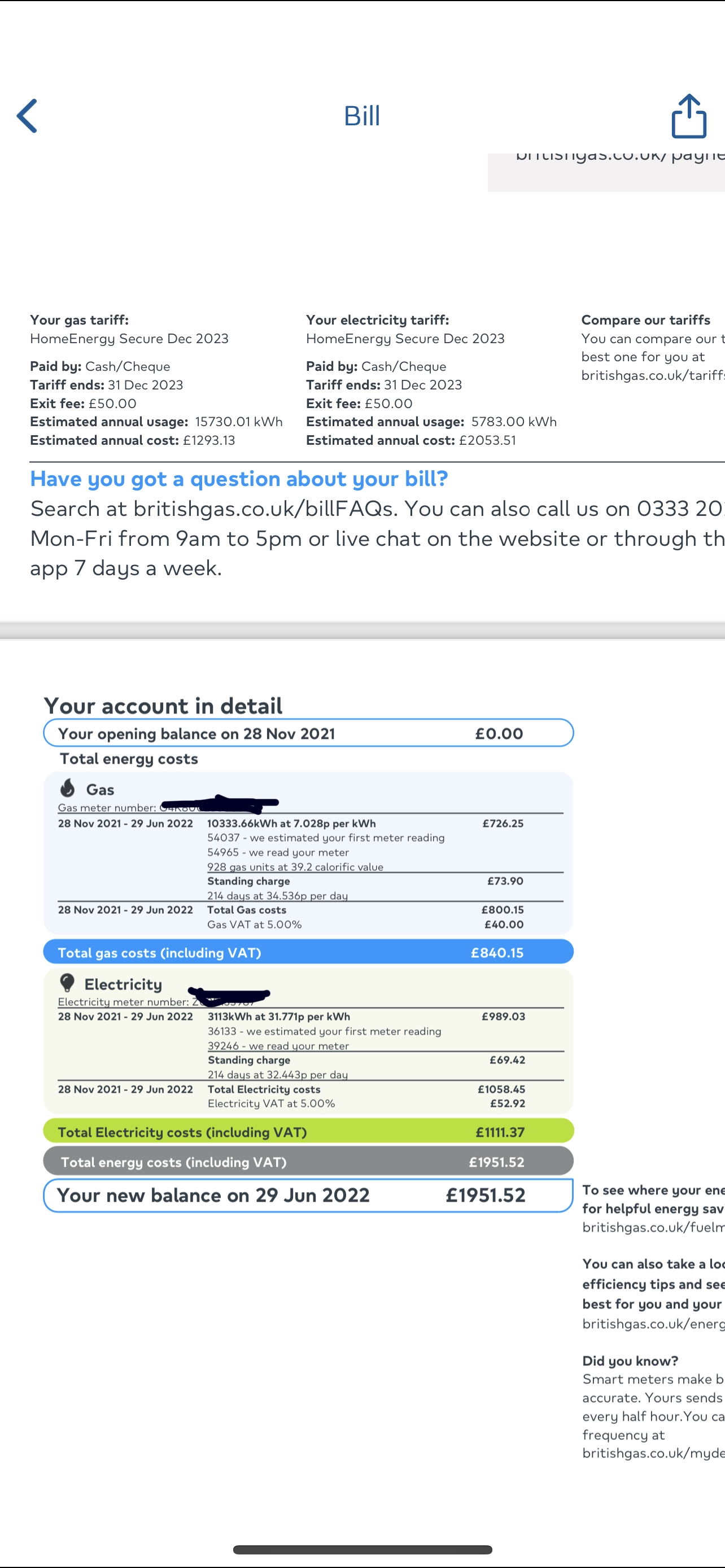This screenshot has width=725, height=1568.
Task: Tap the back arrow icon
Action: [28, 116]
